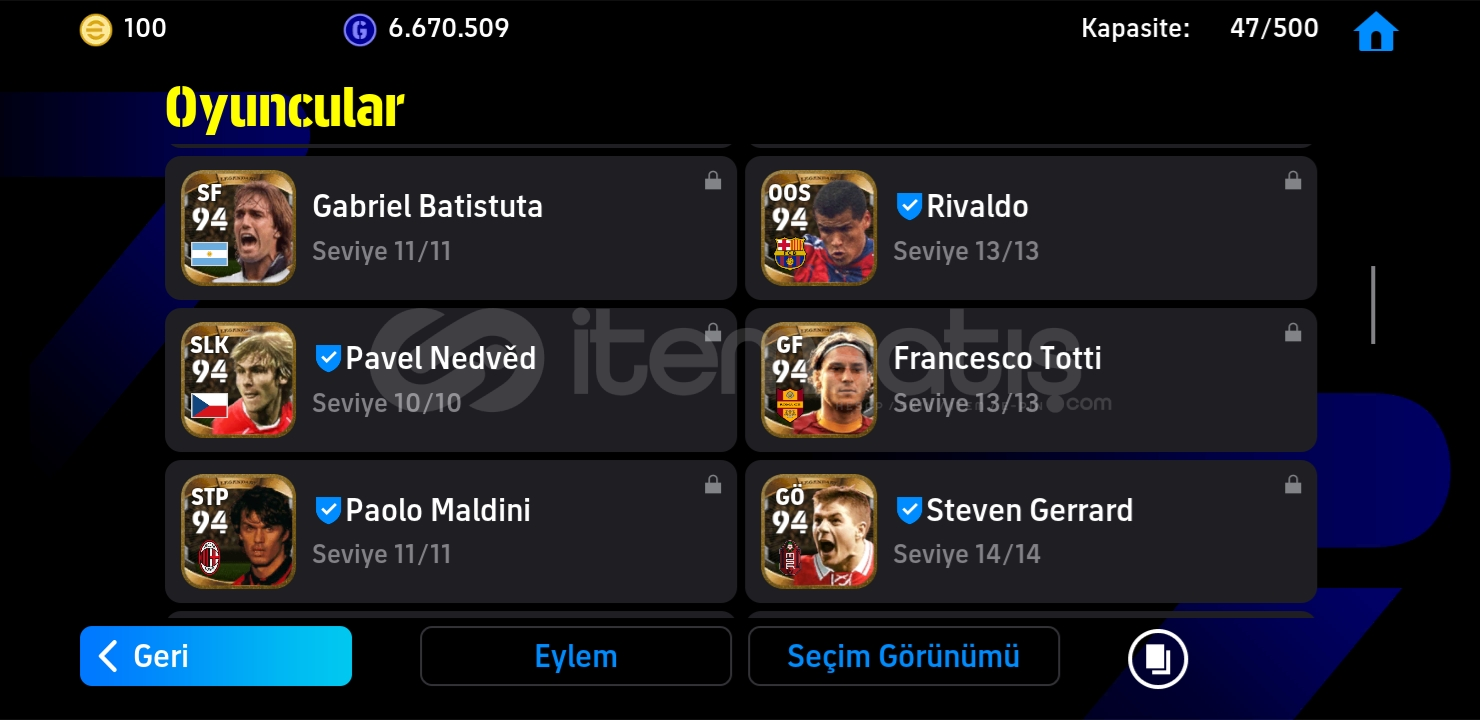Viewport: 1480px width, 720px height.
Task: Open the Eylem action menu
Action: pos(576,656)
